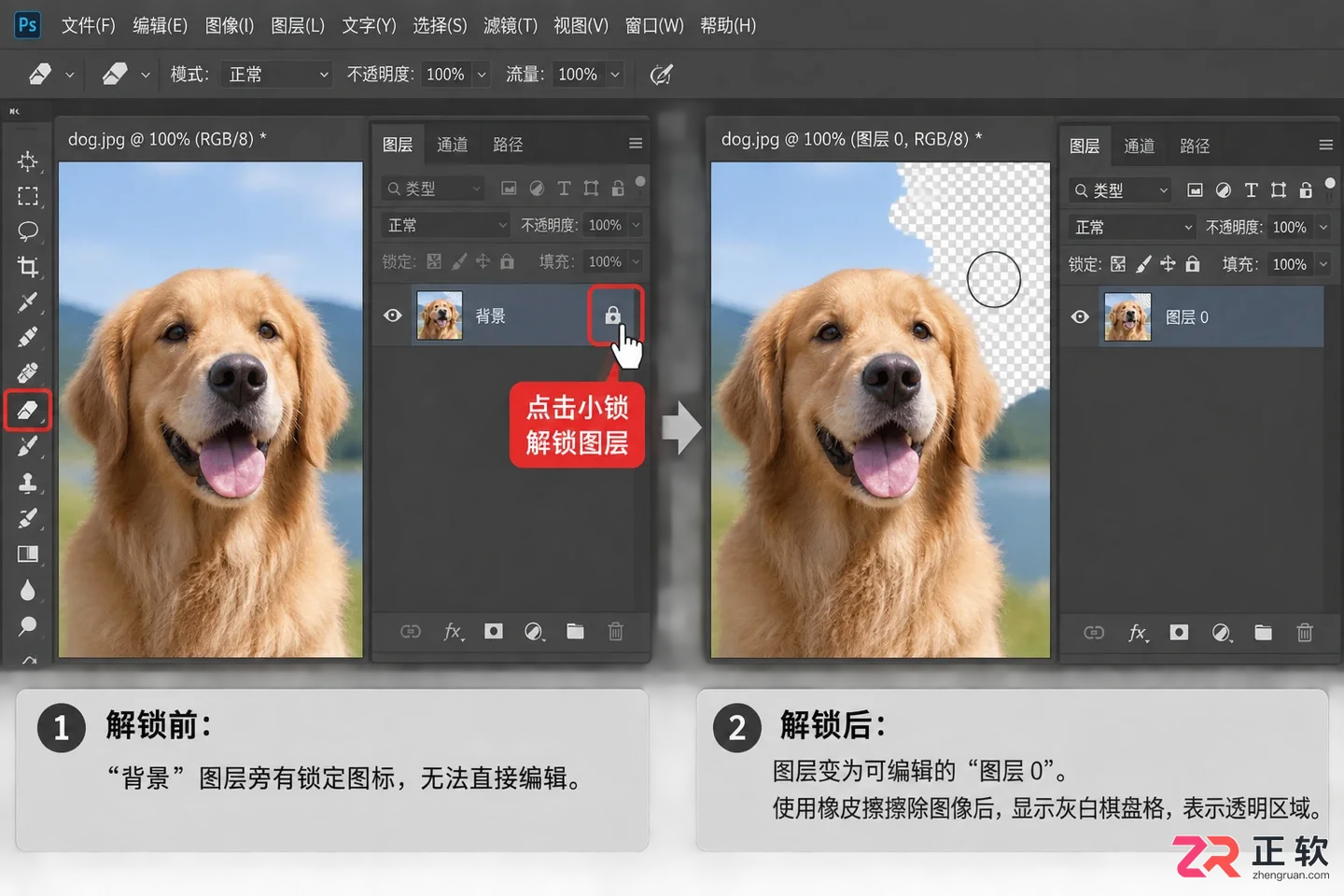Collapse the toolbar with the double-arrow

coord(14,111)
